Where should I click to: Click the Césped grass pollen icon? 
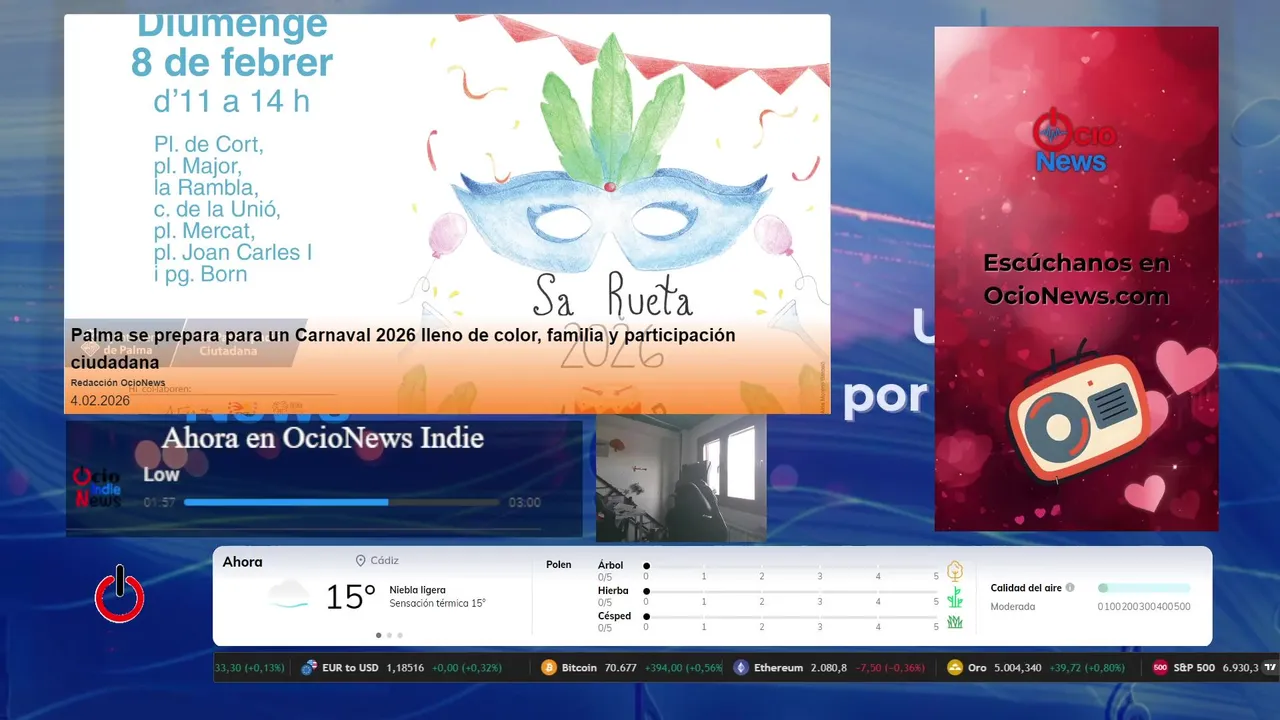pos(955,622)
